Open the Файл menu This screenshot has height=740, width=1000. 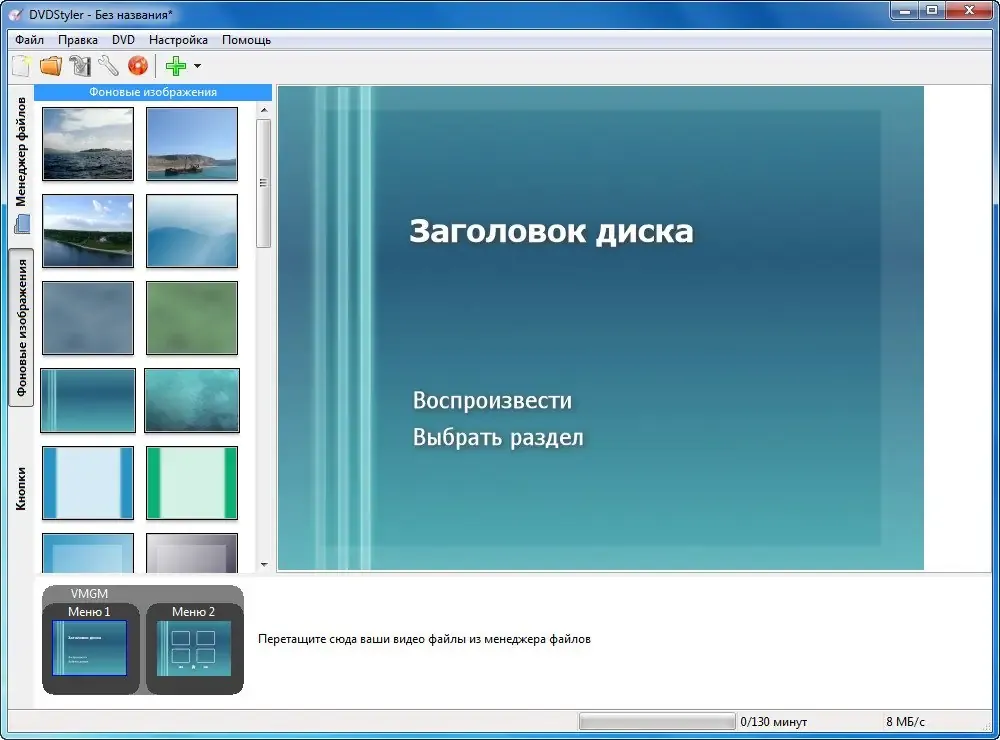(29, 40)
